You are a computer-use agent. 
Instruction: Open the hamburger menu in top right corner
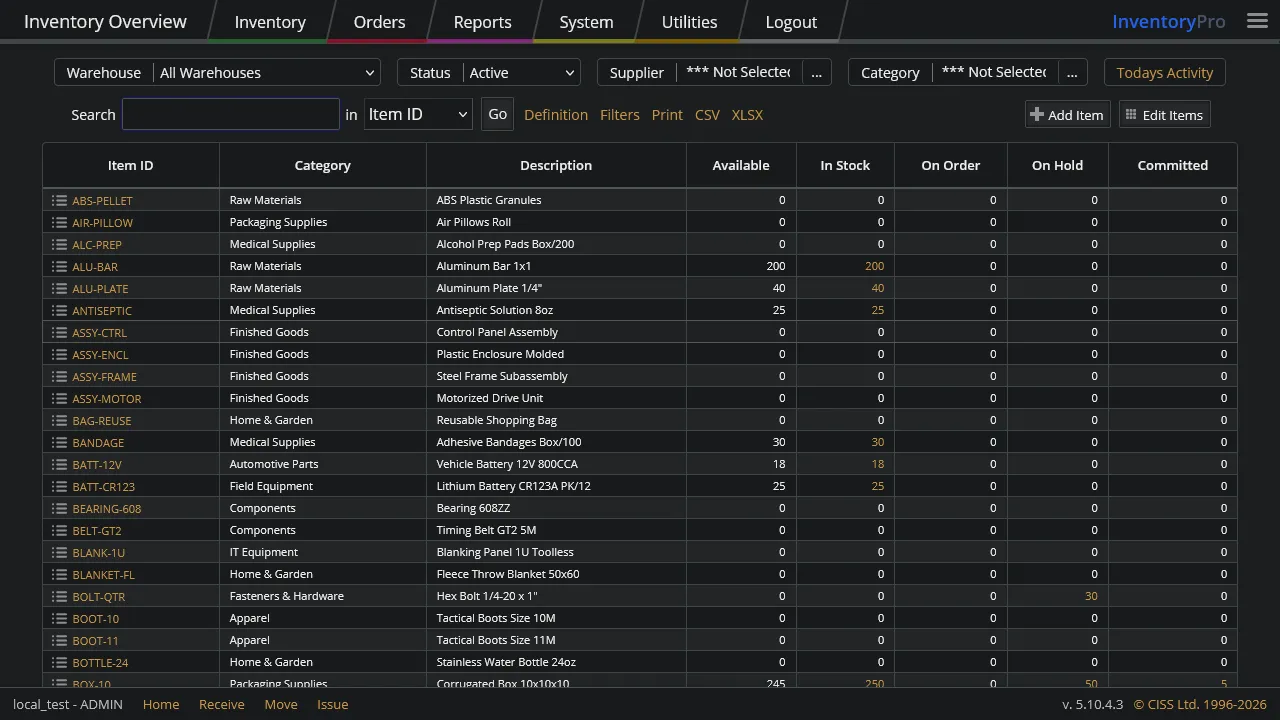pos(1257,20)
